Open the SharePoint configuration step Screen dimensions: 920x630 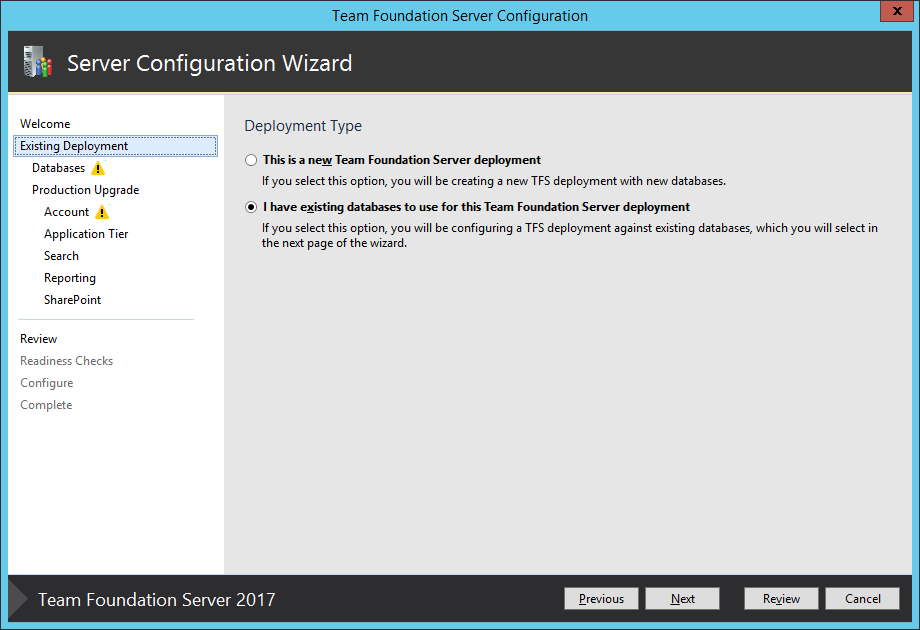[73, 300]
